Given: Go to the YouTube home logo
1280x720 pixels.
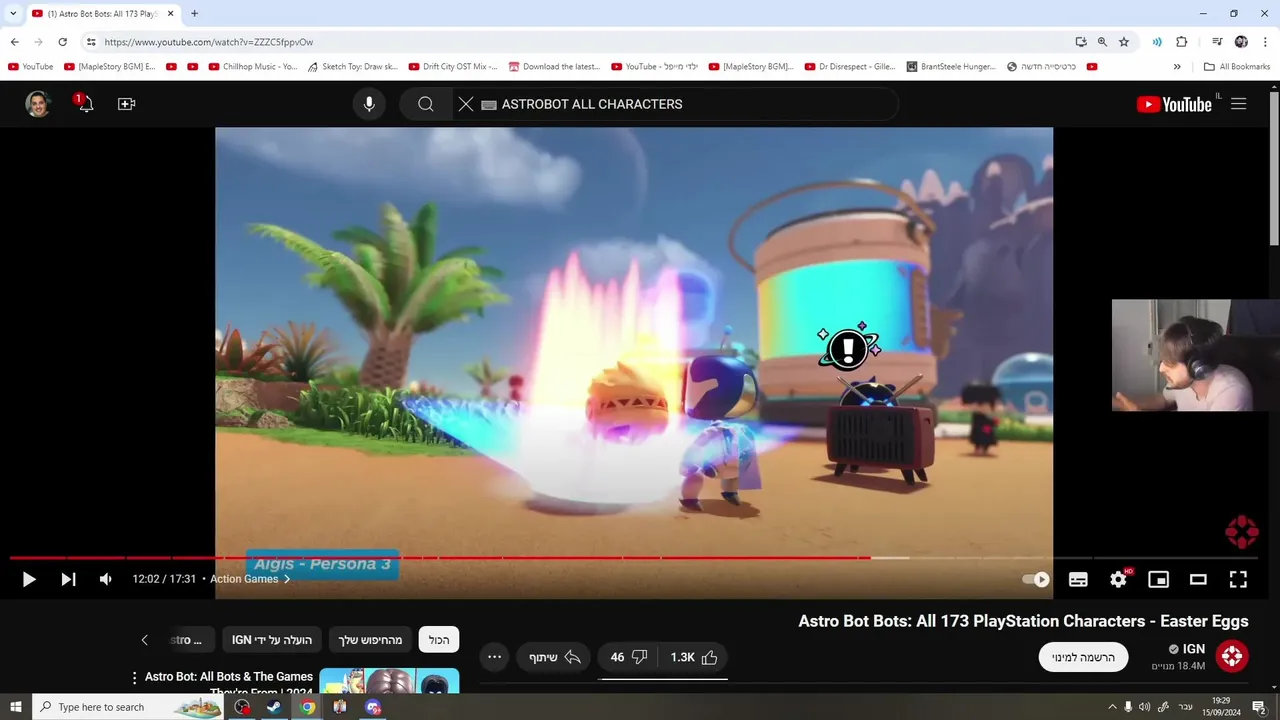Looking at the screenshot, I should pyautogui.click(x=1173, y=104).
